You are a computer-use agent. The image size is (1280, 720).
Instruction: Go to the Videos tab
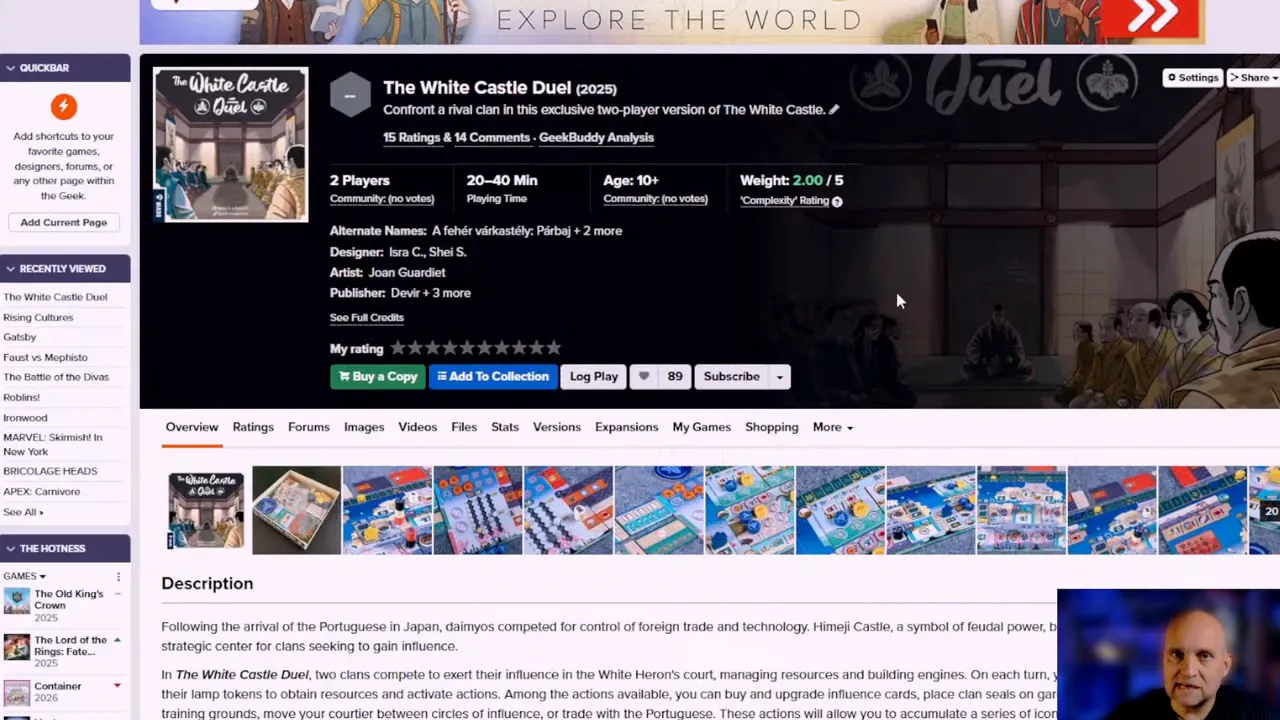[x=418, y=427]
